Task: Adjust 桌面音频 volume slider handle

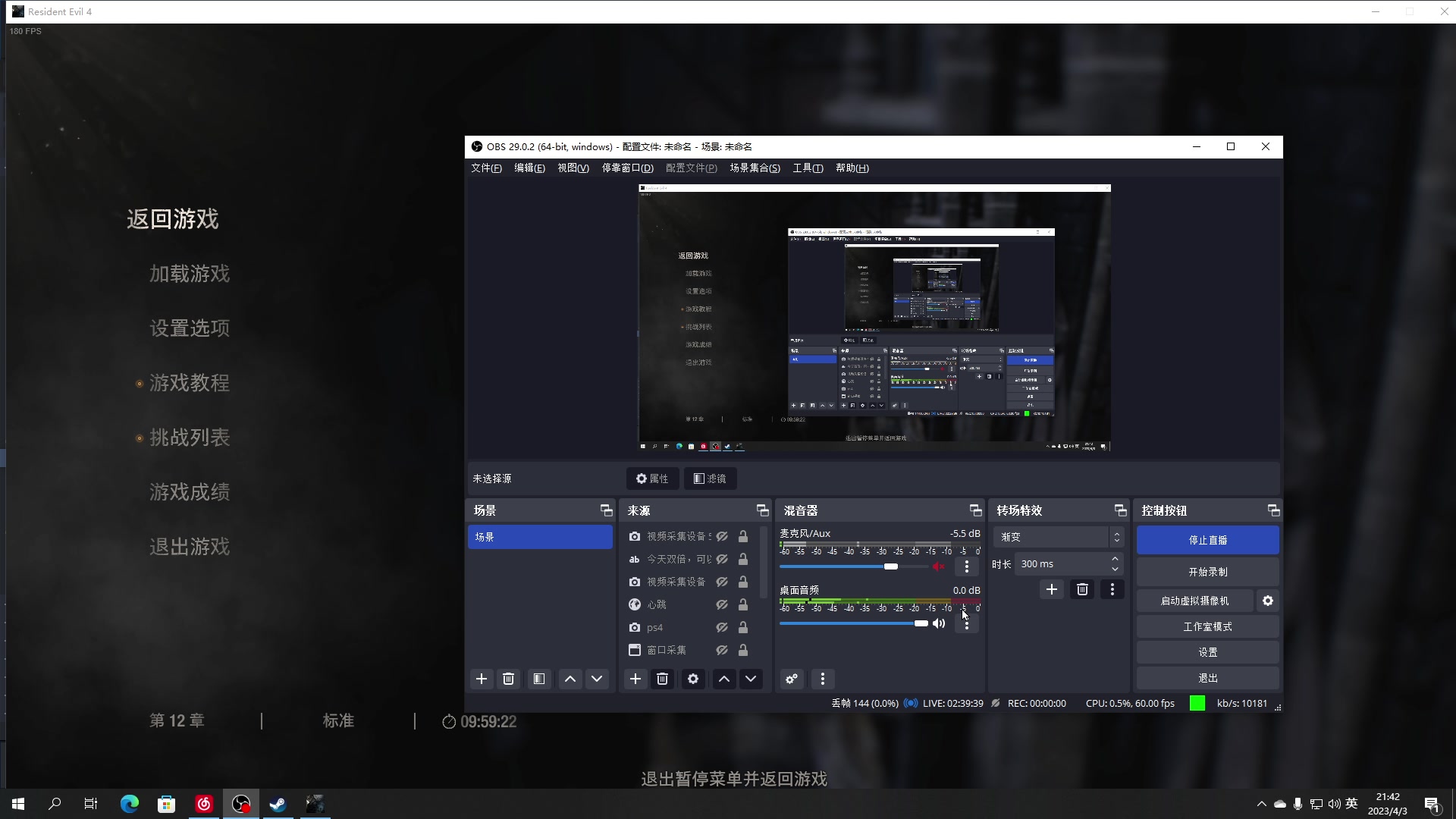Action: 921,623
